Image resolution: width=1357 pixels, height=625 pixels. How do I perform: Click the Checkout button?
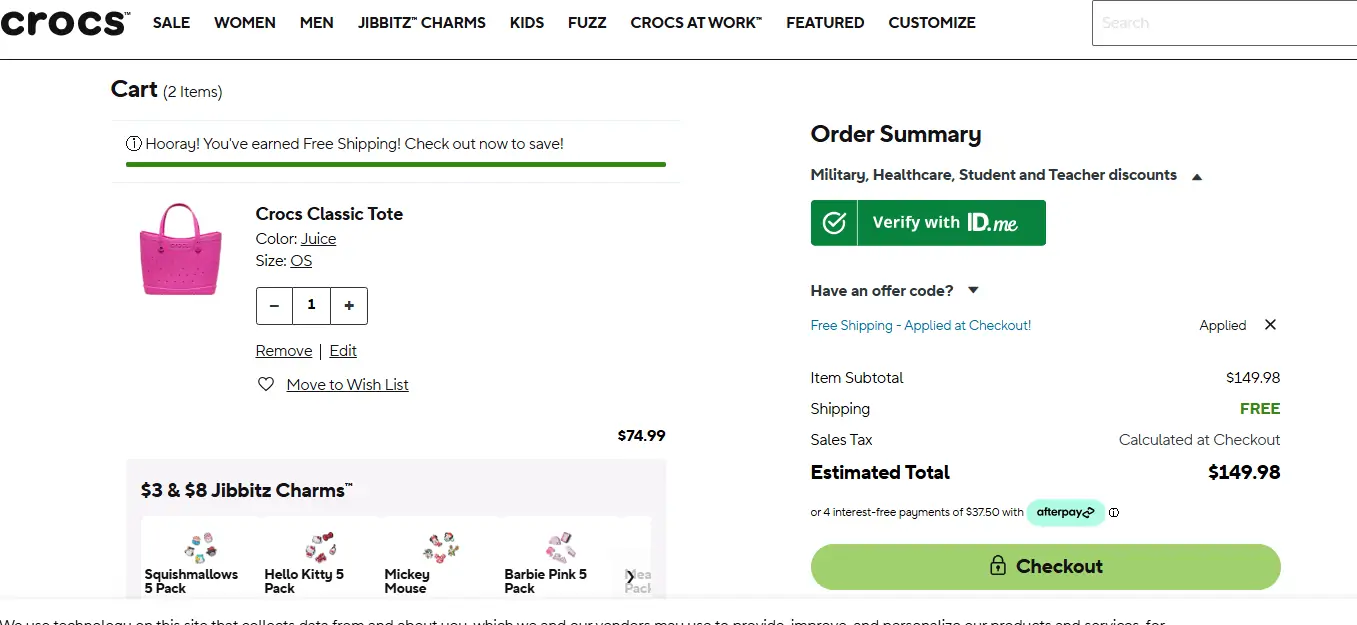[1045, 566]
